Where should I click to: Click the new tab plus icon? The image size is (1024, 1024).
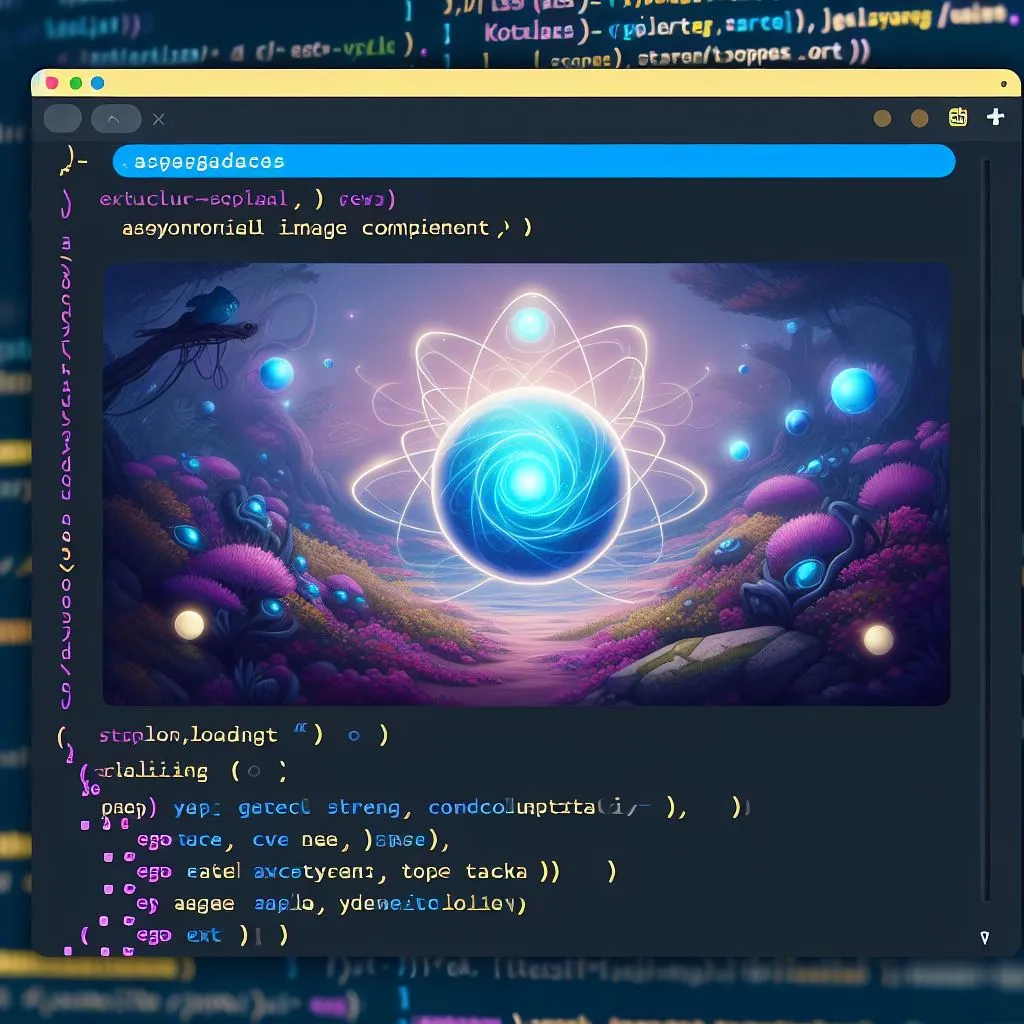996,117
